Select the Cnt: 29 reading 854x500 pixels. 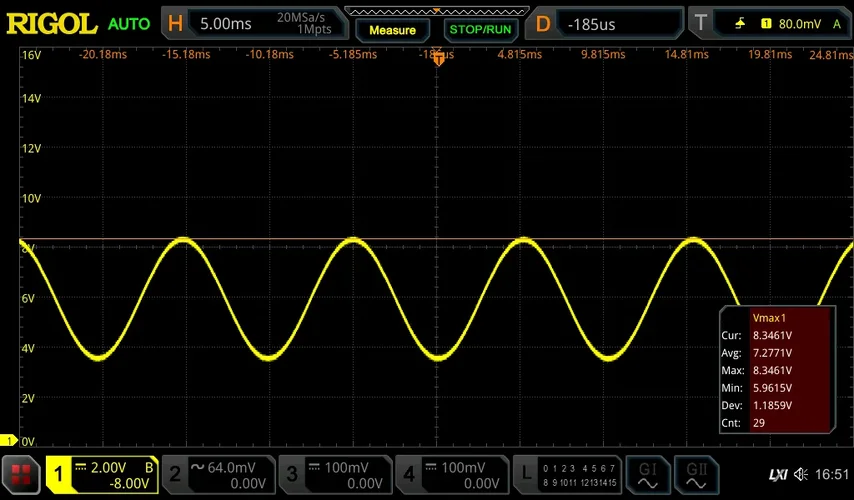pos(743,423)
